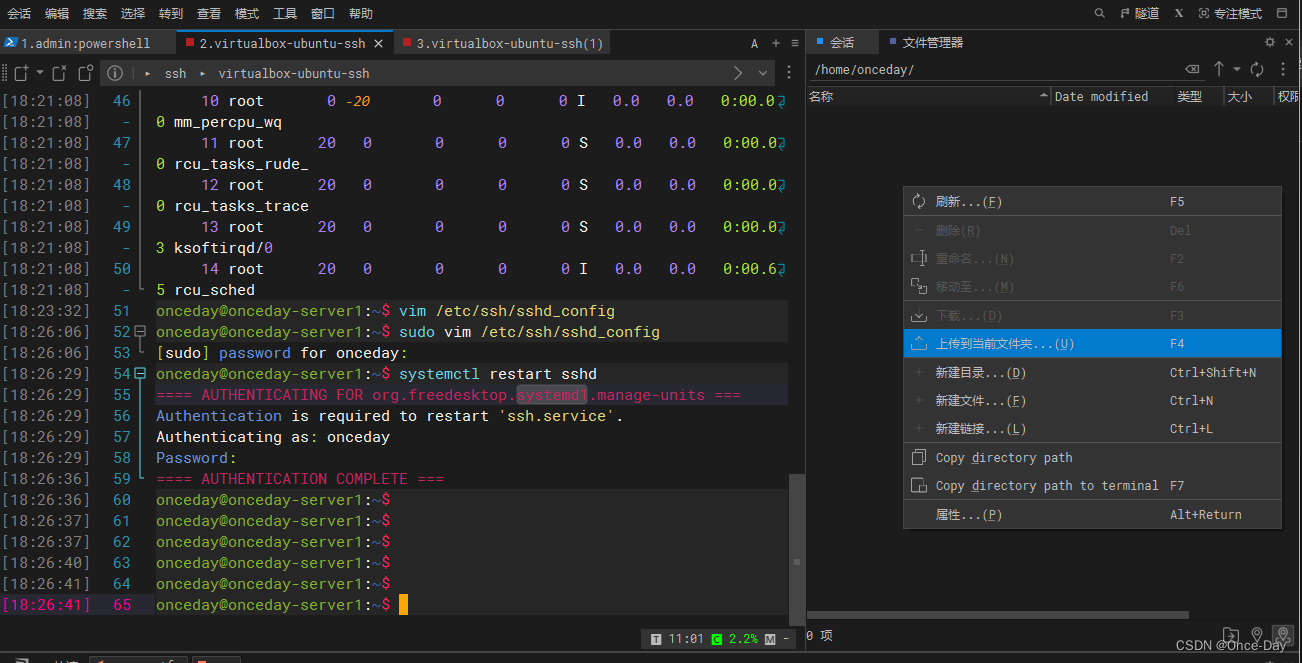Click the layout panel icon at top right
1302x663 pixels.
coord(1284,14)
